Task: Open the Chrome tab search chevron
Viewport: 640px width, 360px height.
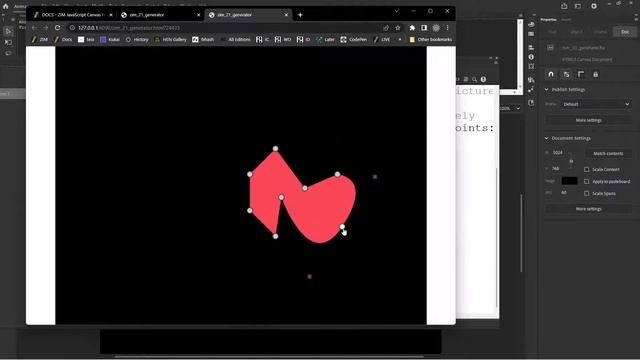Action: pyautogui.click(x=396, y=11)
